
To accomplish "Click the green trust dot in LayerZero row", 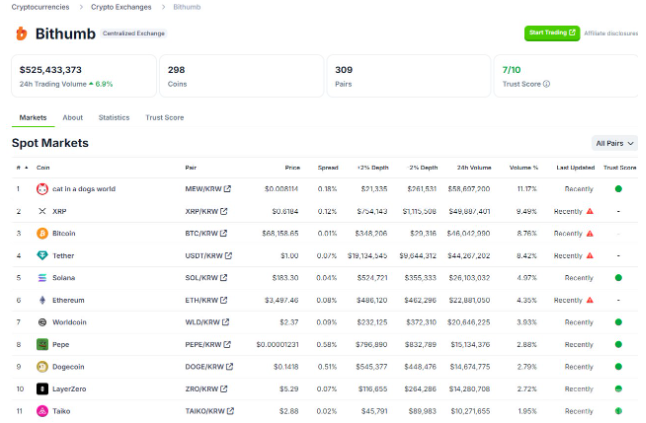I will (618, 389).
